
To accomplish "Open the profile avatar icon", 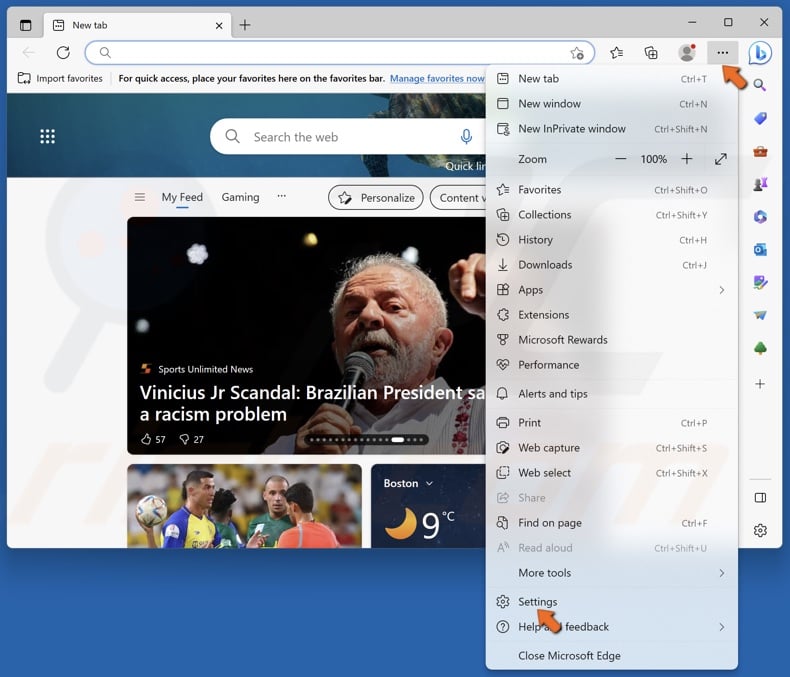I will (687, 52).
